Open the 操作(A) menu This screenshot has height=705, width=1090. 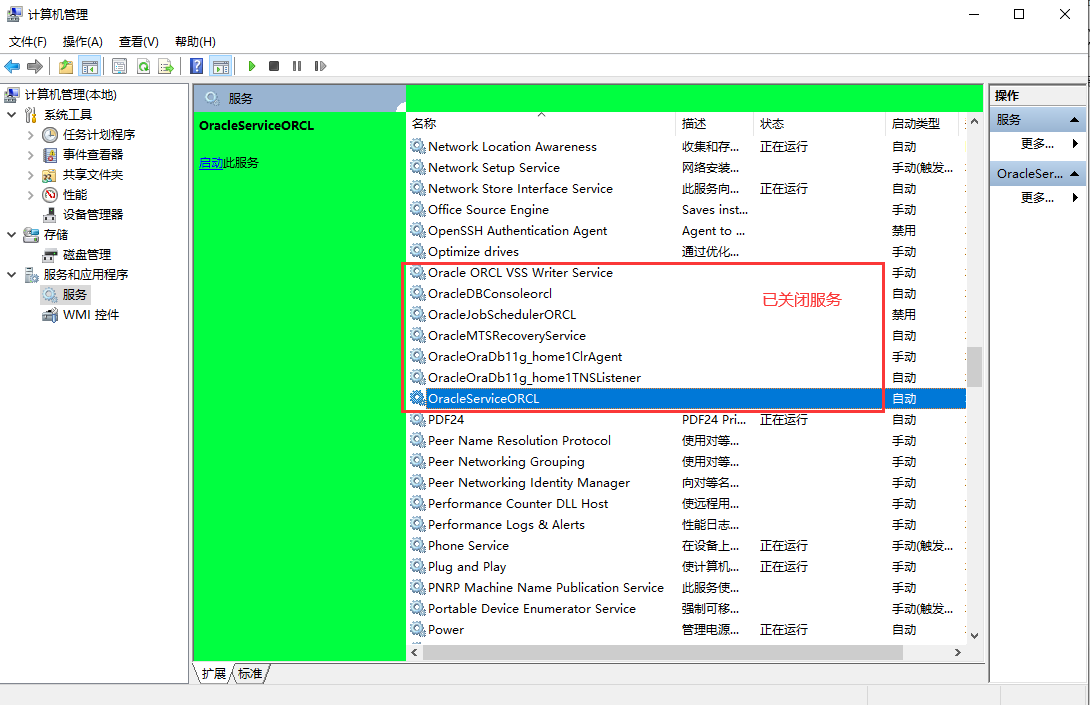(x=83, y=42)
